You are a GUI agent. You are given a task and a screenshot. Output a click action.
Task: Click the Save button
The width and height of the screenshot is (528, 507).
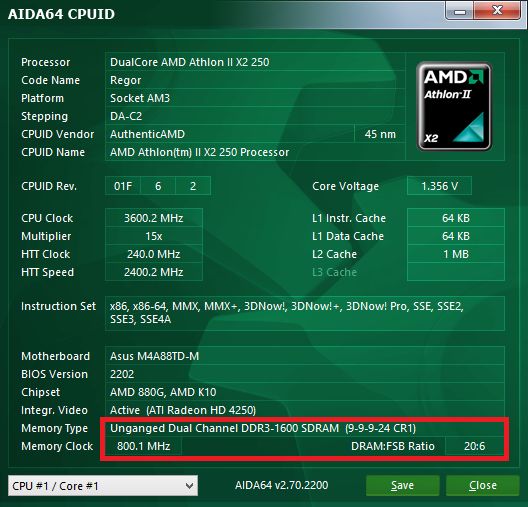point(402,485)
